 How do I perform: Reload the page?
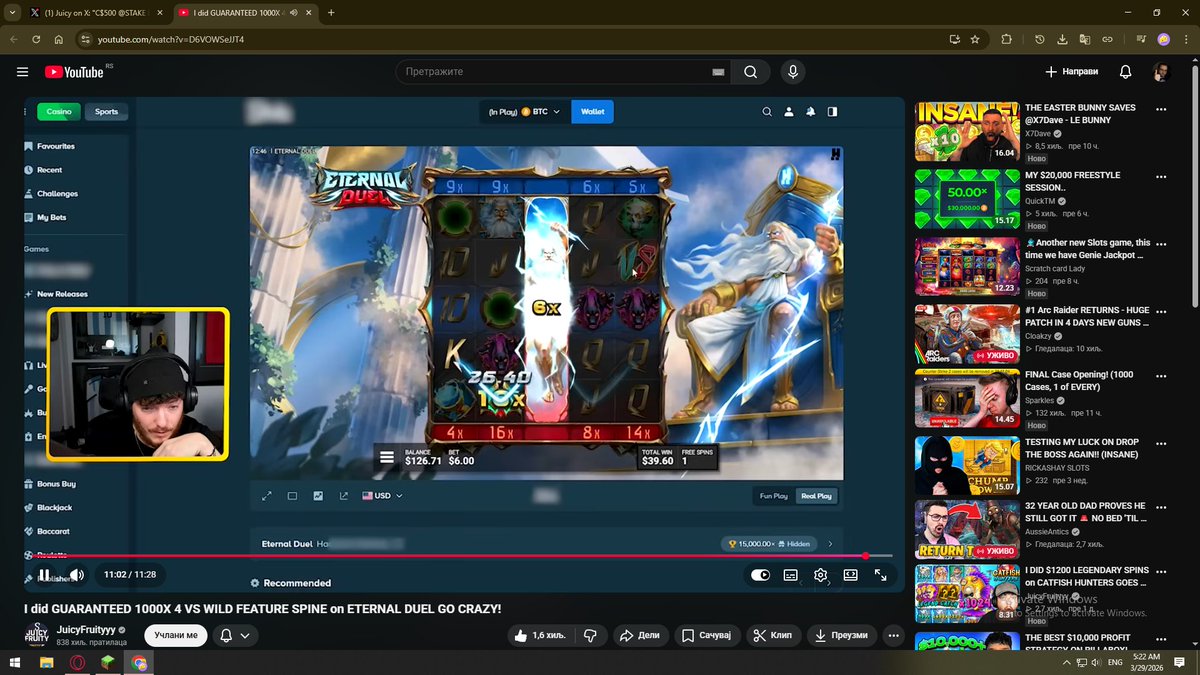[37, 39]
